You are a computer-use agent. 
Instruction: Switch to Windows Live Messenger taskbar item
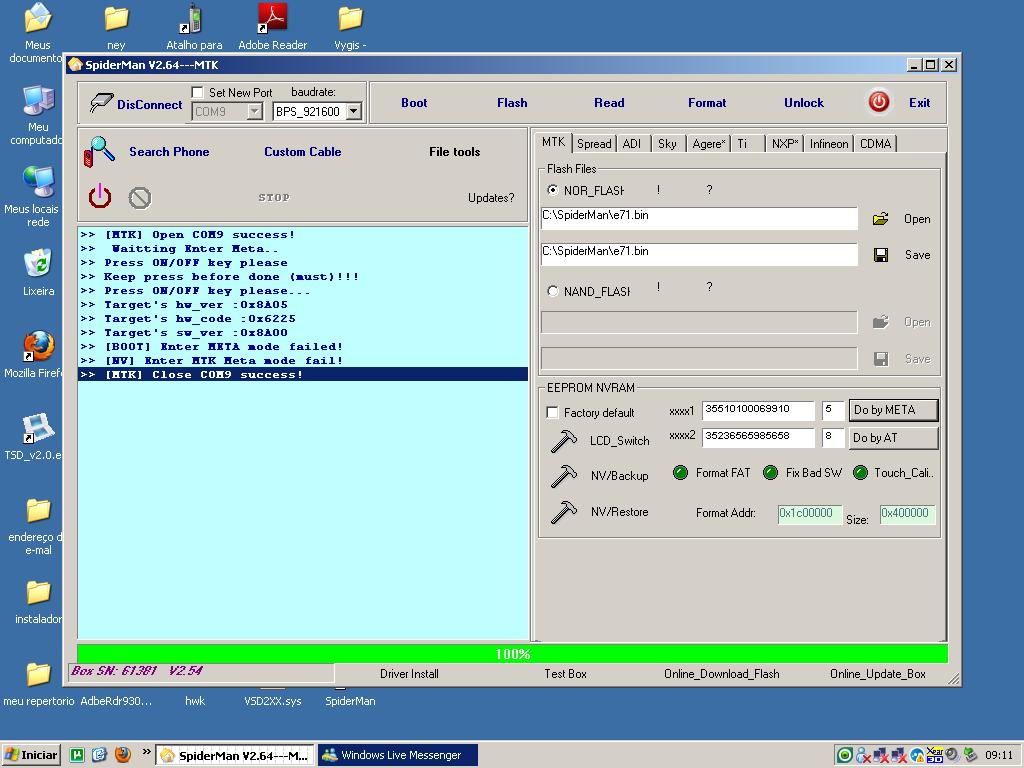click(x=398, y=755)
